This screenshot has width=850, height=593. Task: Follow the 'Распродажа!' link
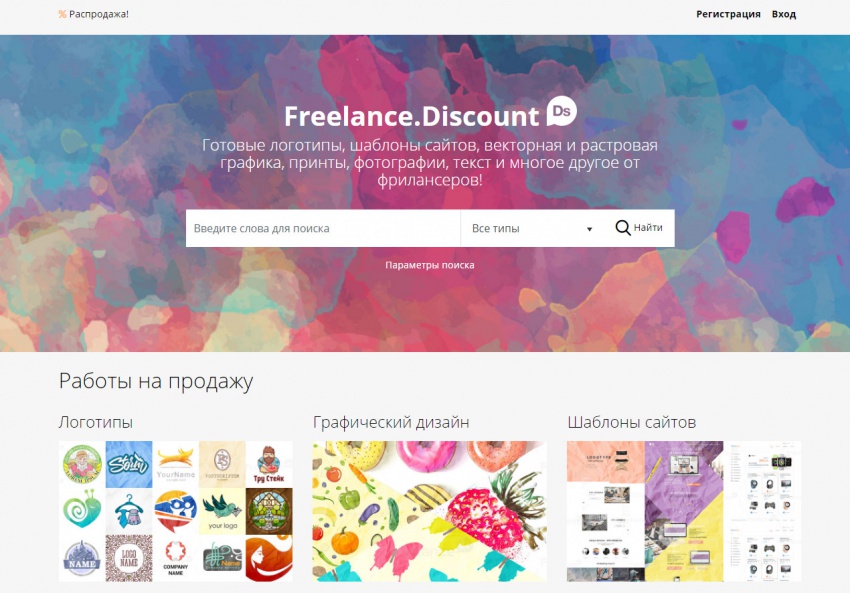(x=99, y=14)
